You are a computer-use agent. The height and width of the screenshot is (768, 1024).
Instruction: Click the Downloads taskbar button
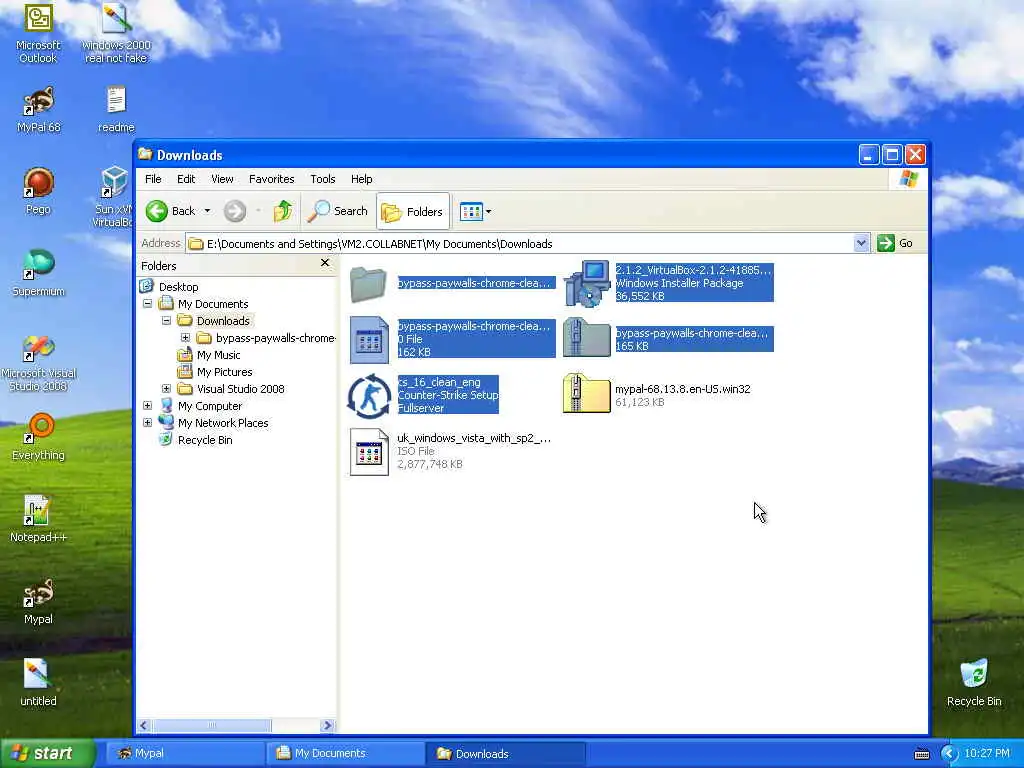coord(505,753)
